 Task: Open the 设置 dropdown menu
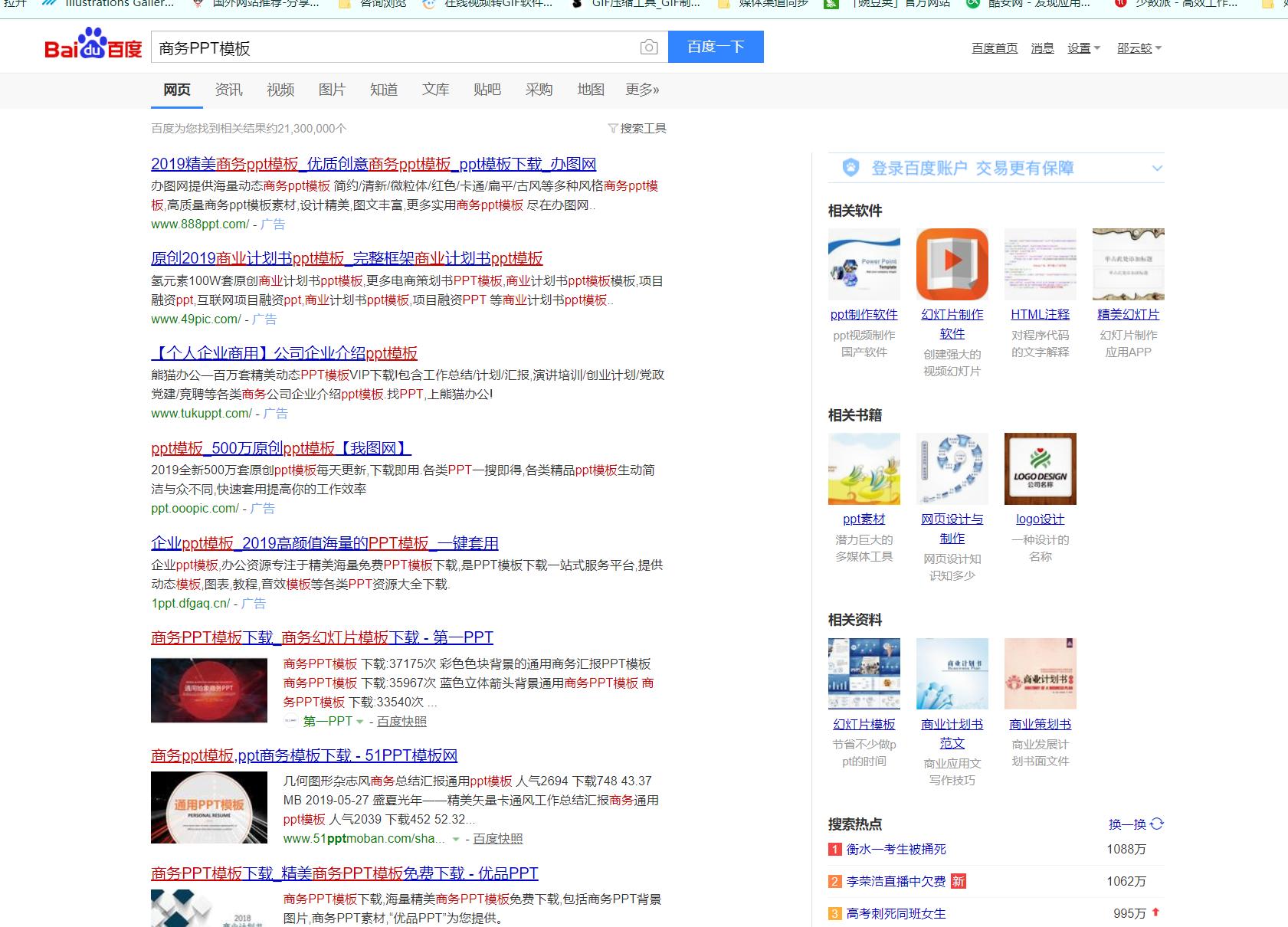[1083, 47]
